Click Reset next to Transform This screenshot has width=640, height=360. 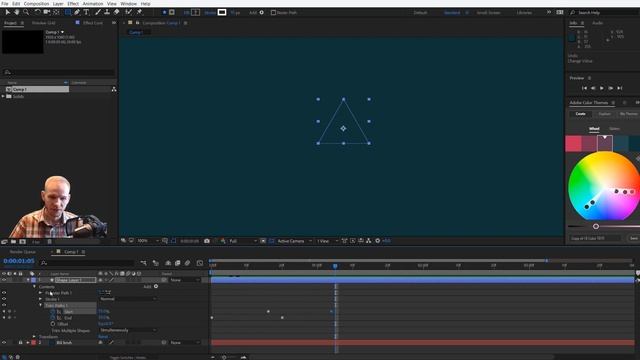103,336
